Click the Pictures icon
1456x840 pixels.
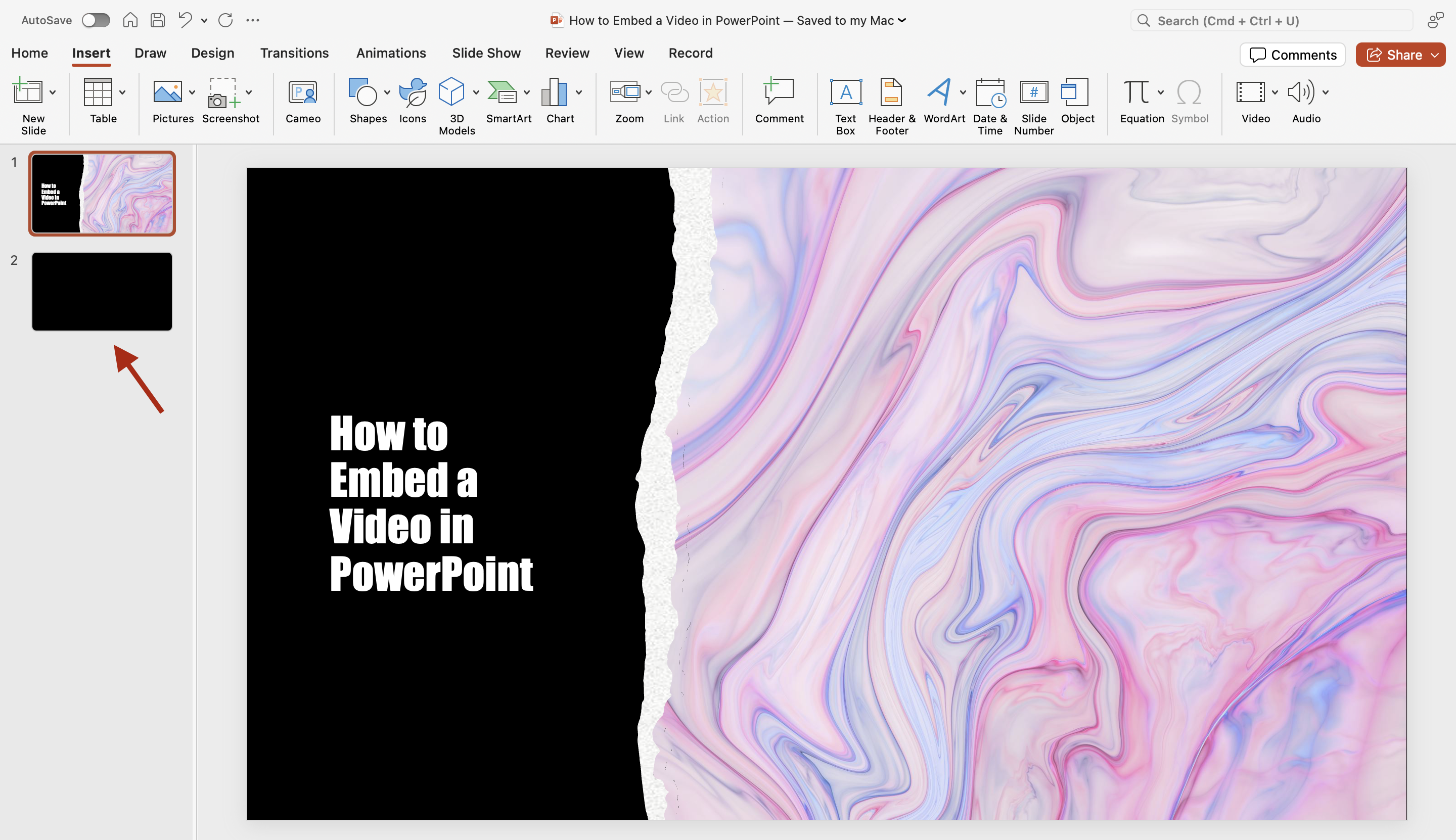(x=167, y=91)
